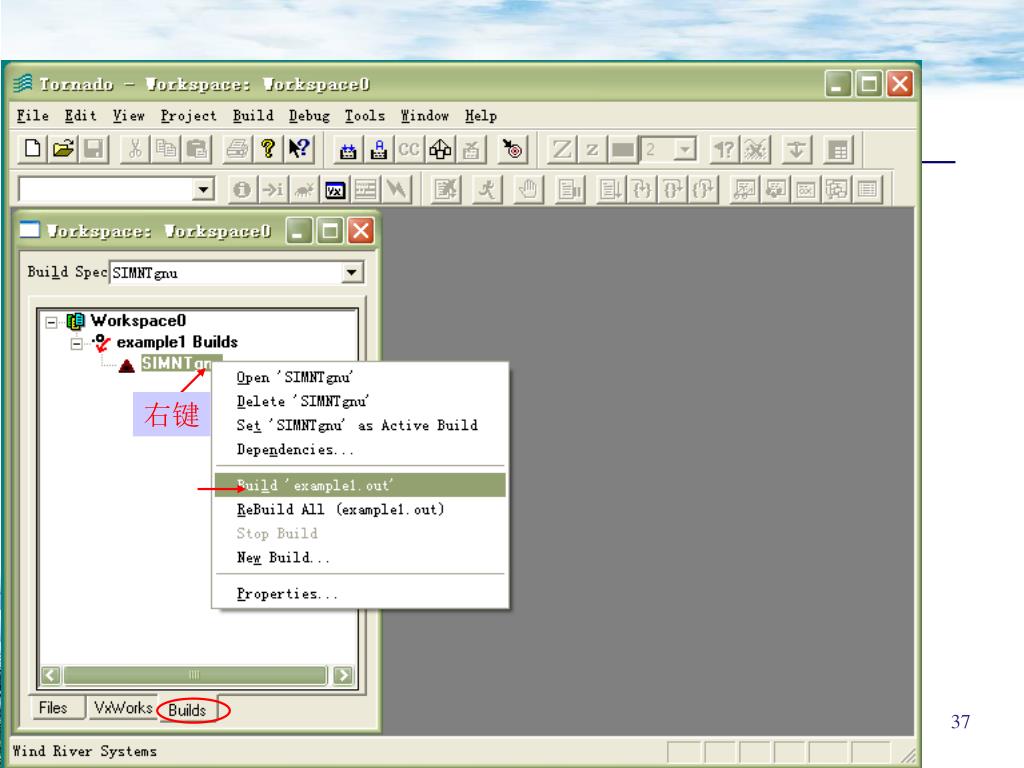Click the small z toolbar icon

click(x=592, y=150)
